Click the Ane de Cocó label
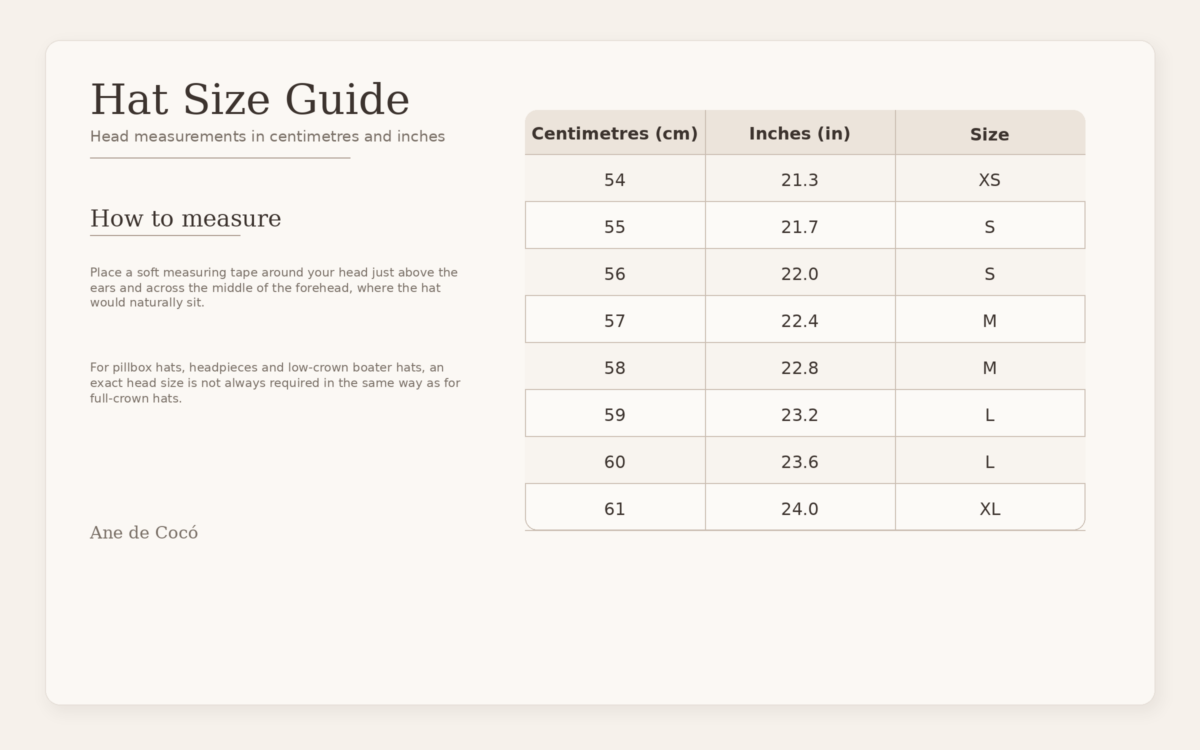 point(143,532)
